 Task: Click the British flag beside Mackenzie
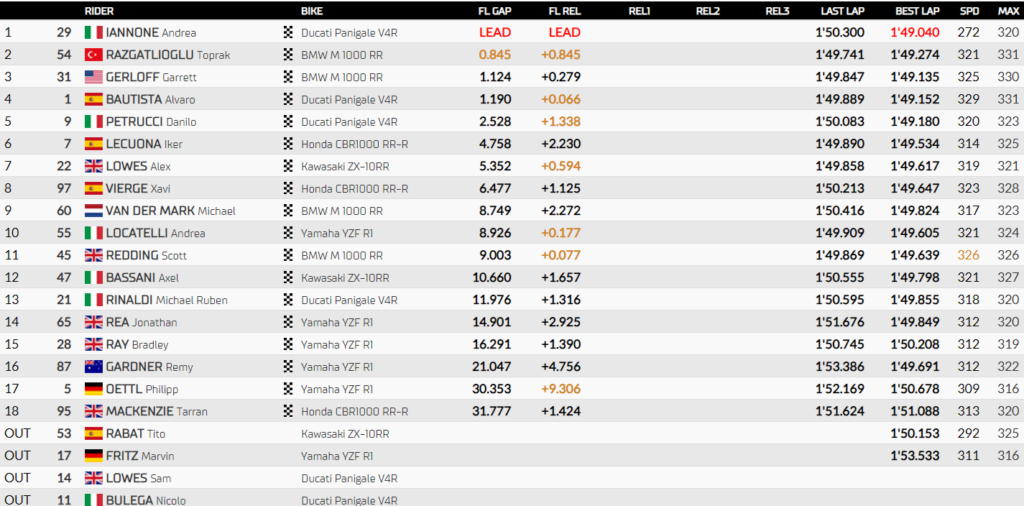pos(93,411)
